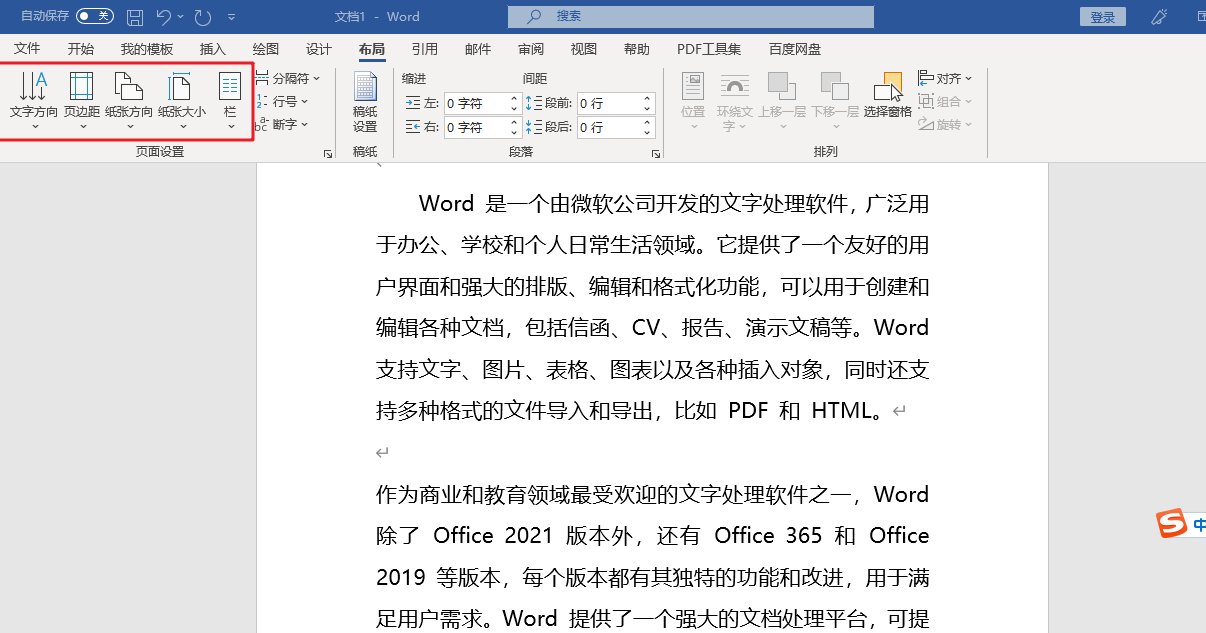Open Paper Size (纸张大小) button

pyautogui.click(x=182, y=100)
